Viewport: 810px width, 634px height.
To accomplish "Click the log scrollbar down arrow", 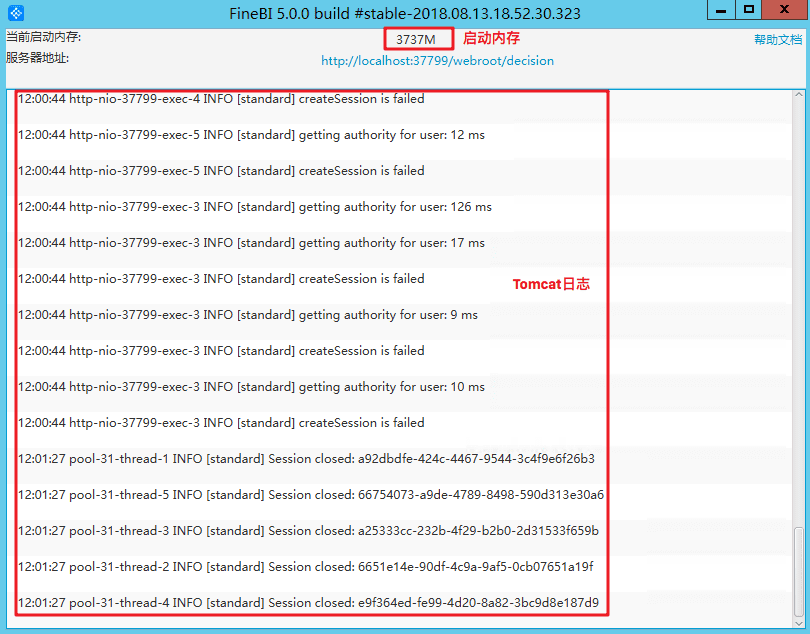I will pyautogui.click(x=799, y=624).
